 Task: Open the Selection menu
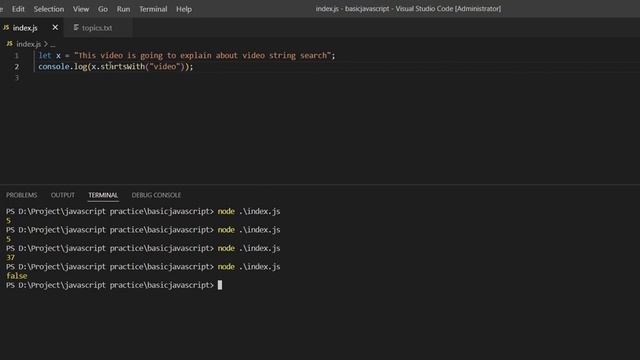pyautogui.click(x=49, y=9)
